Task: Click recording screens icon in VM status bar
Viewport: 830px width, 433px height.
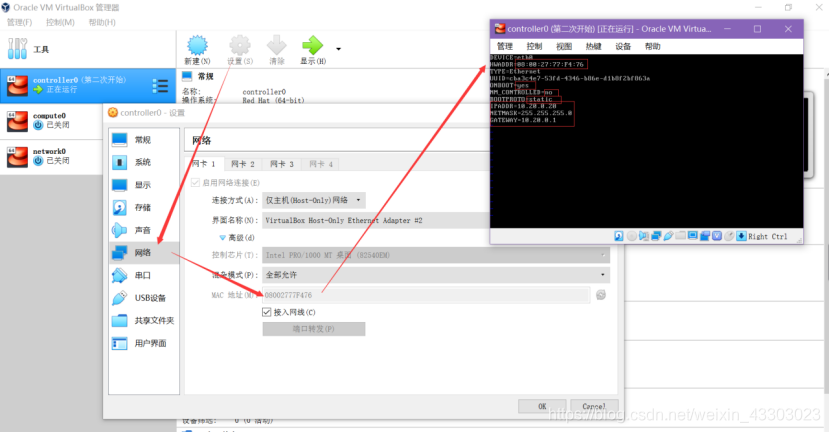Action: coord(705,236)
